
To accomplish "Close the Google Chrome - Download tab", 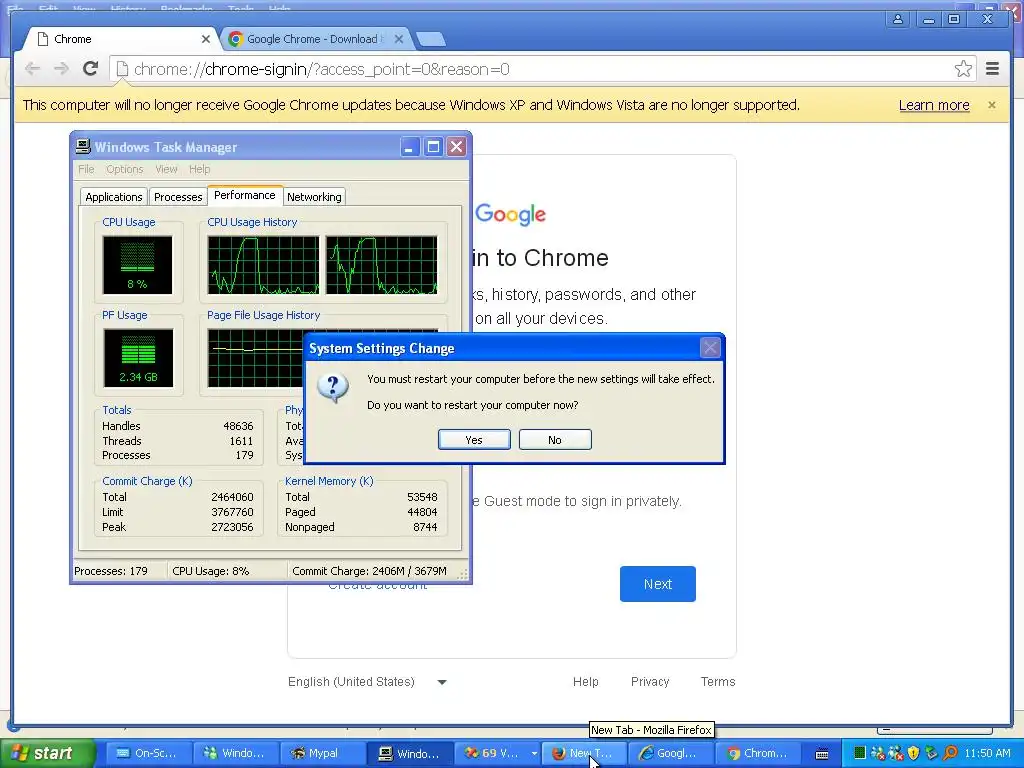I will (399, 39).
